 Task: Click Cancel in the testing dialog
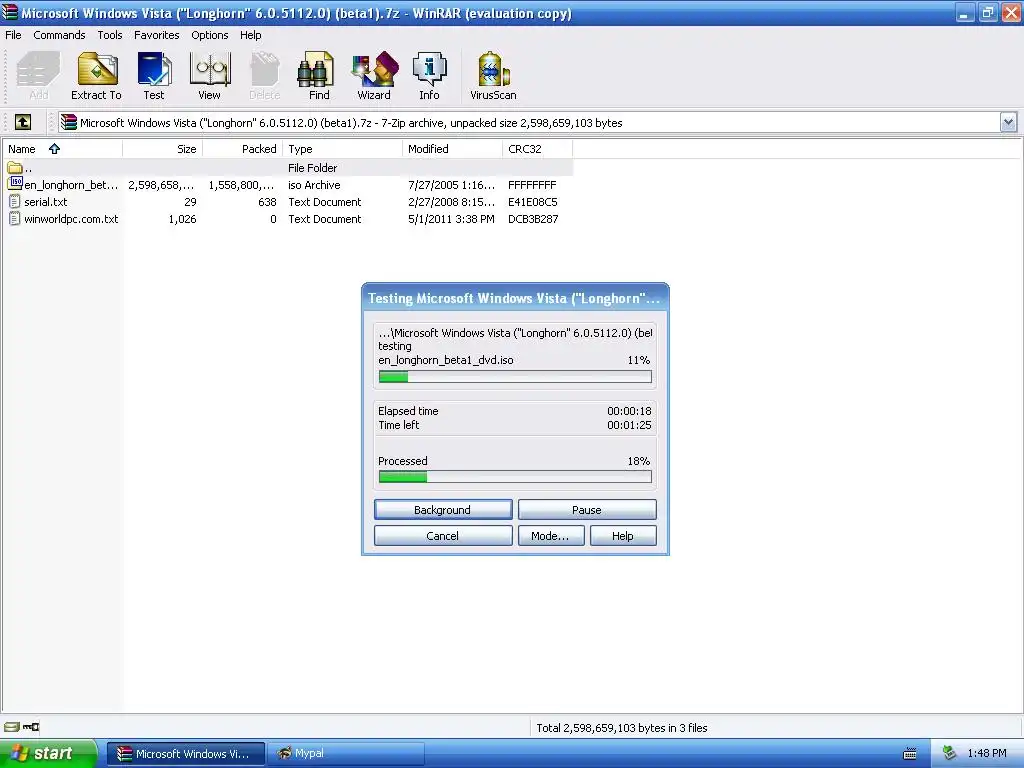[x=443, y=536]
